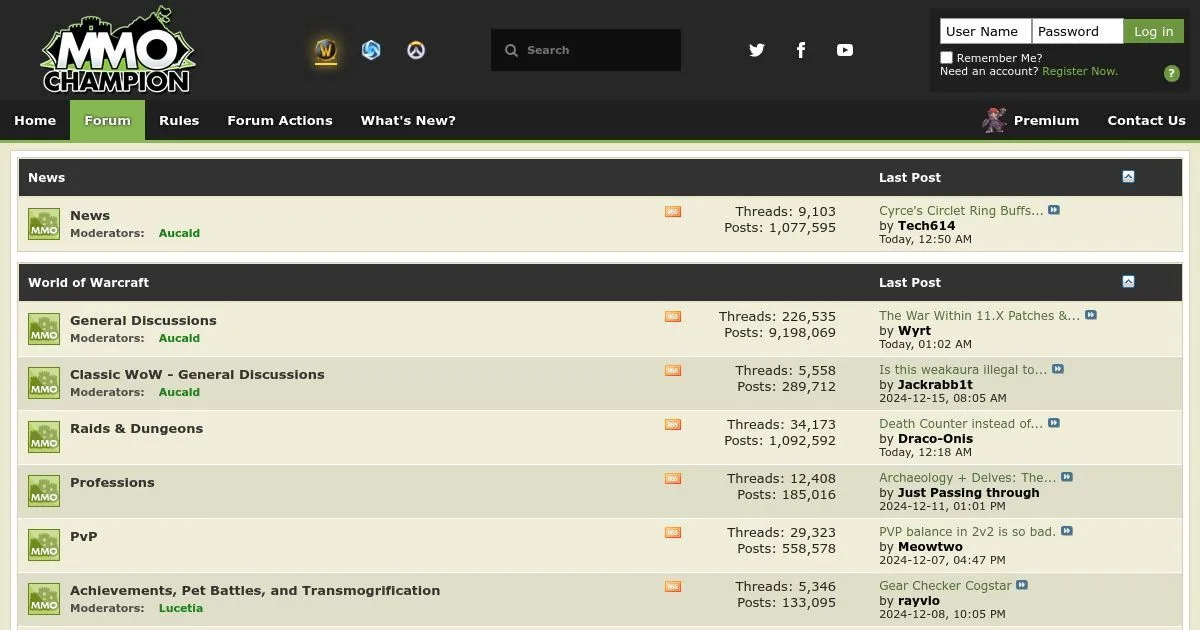Screen dimensions: 1200x630
Task: Open moderator Lucetia's profile
Action: 181,608
